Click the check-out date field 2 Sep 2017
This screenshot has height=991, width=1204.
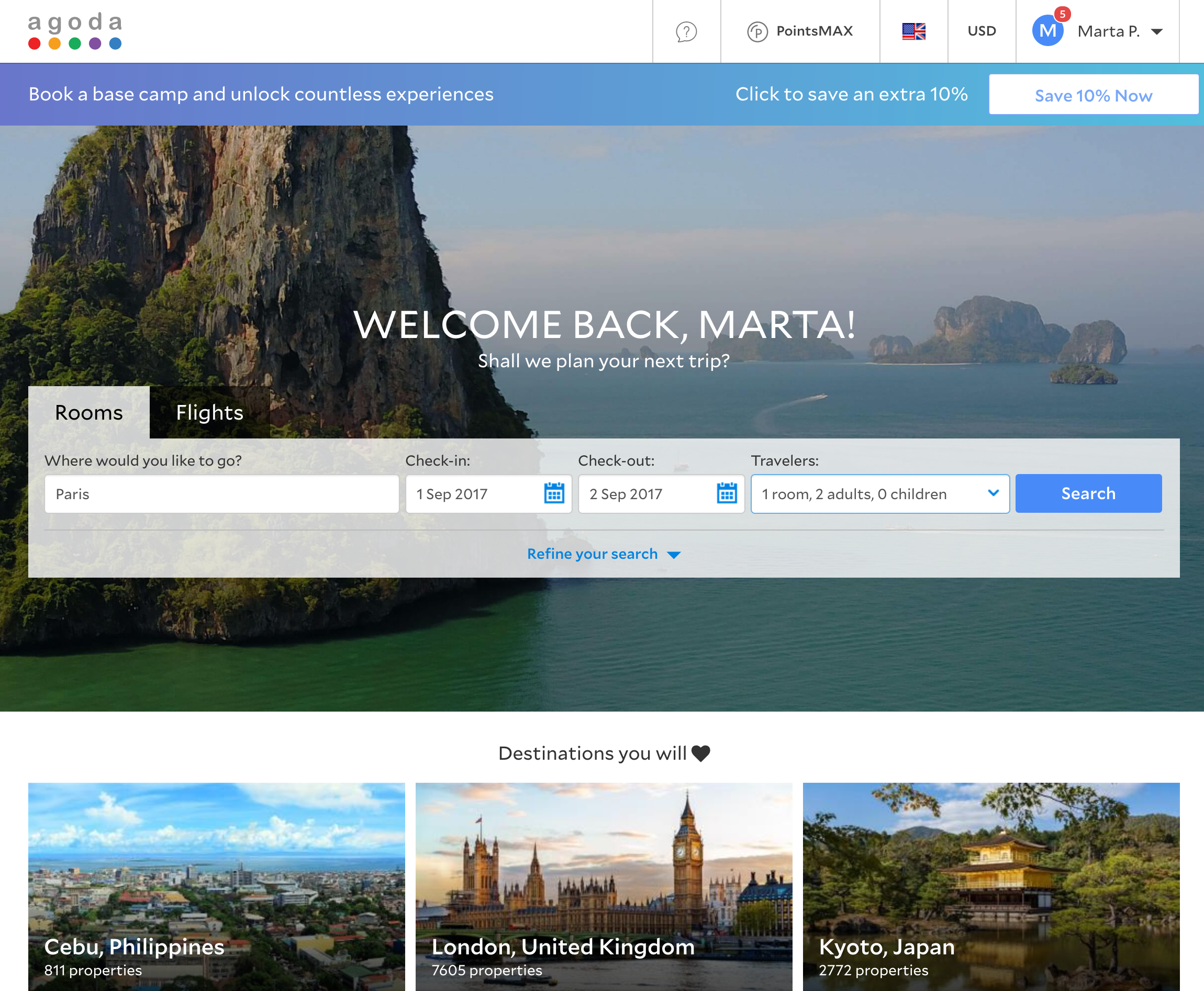pos(661,494)
